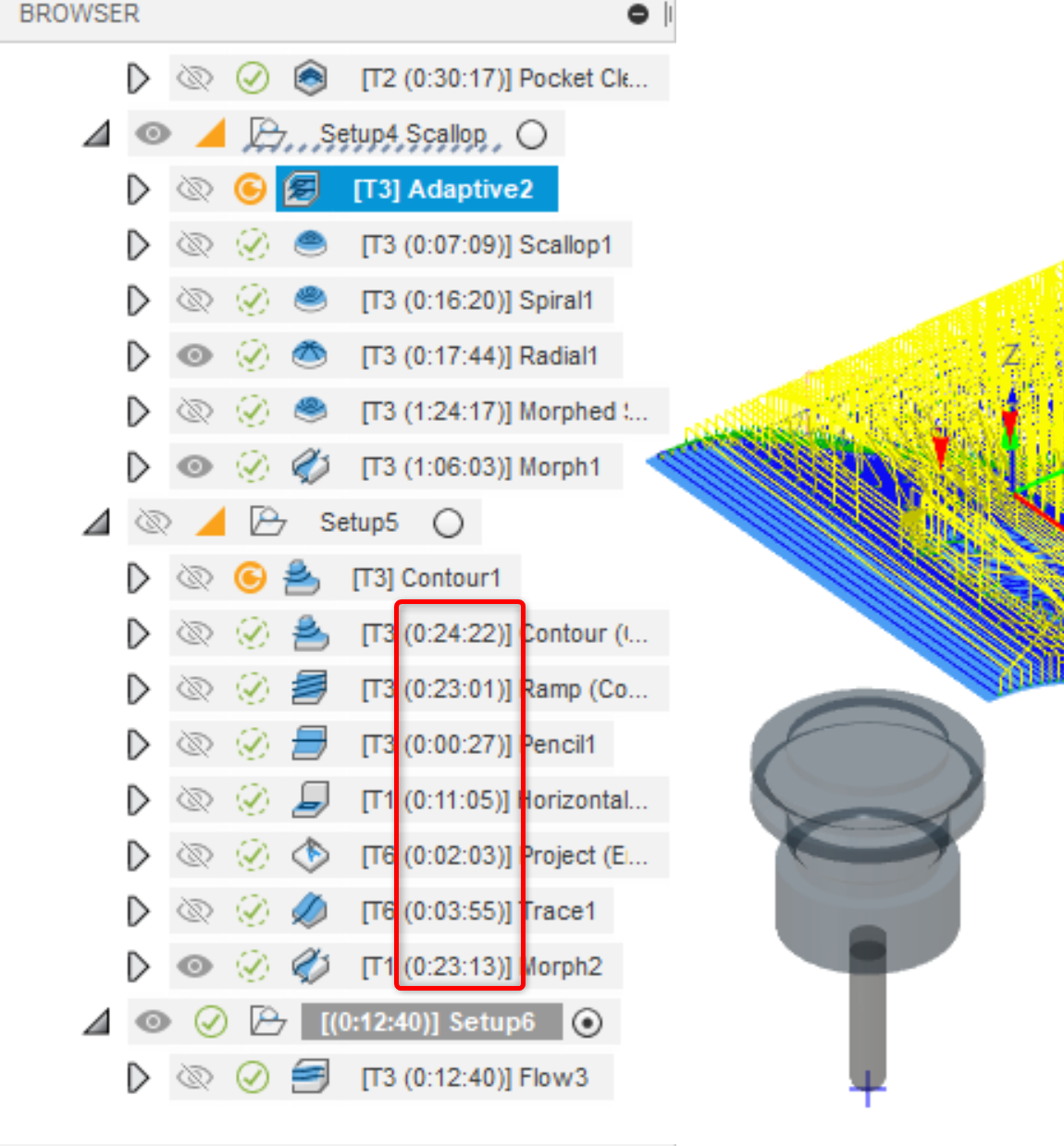Click the black dot button on BROWSER header
The width and height of the screenshot is (1064, 1146).
coord(637,15)
